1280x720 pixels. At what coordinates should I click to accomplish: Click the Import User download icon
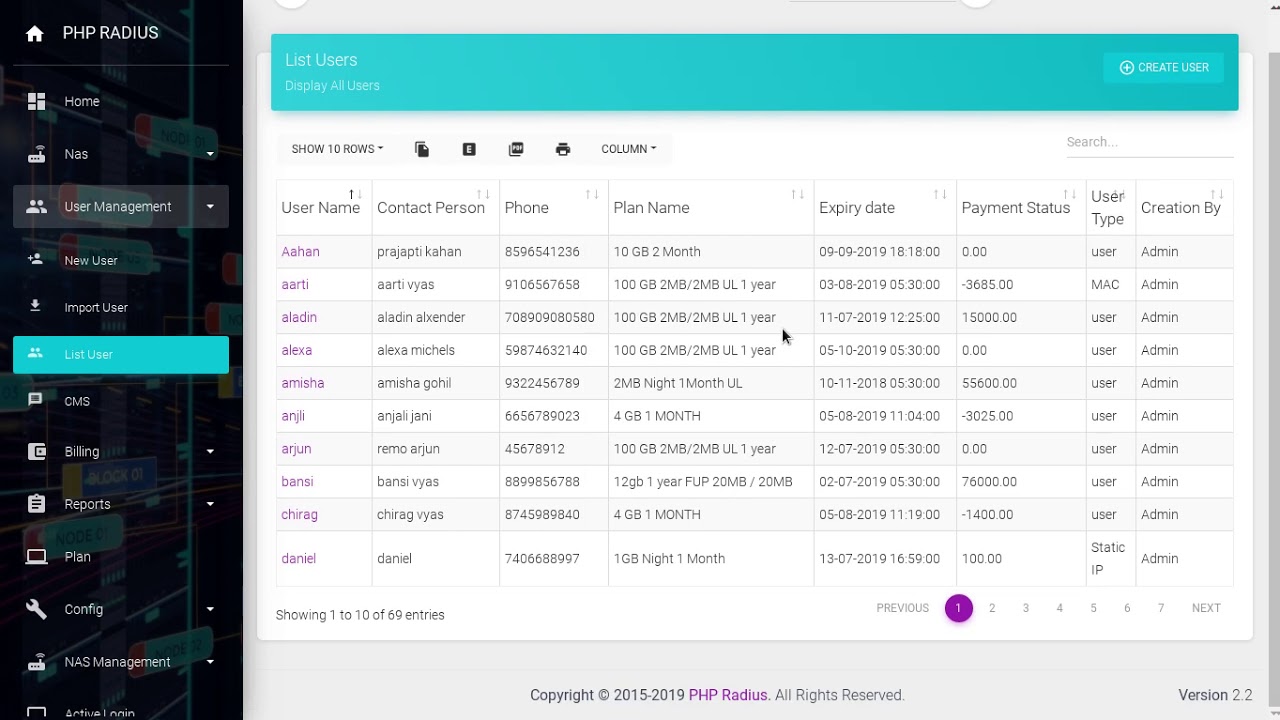(x=35, y=306)
